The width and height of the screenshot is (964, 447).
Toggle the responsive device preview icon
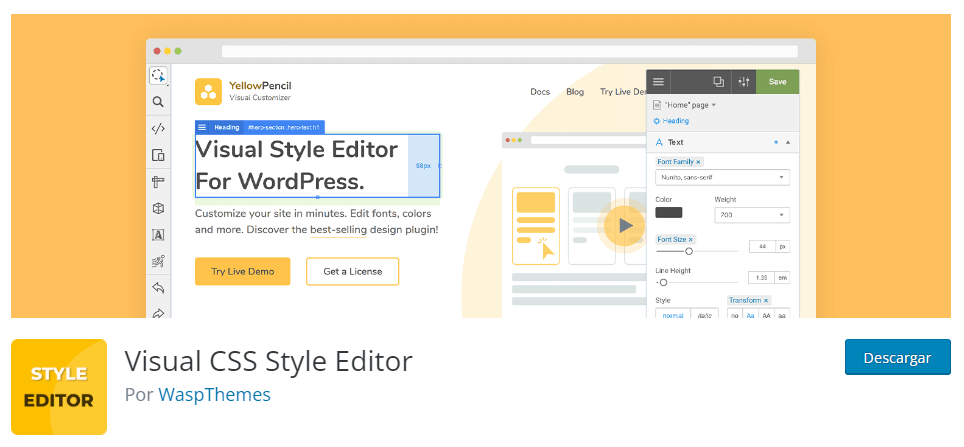tap(158, 155)
